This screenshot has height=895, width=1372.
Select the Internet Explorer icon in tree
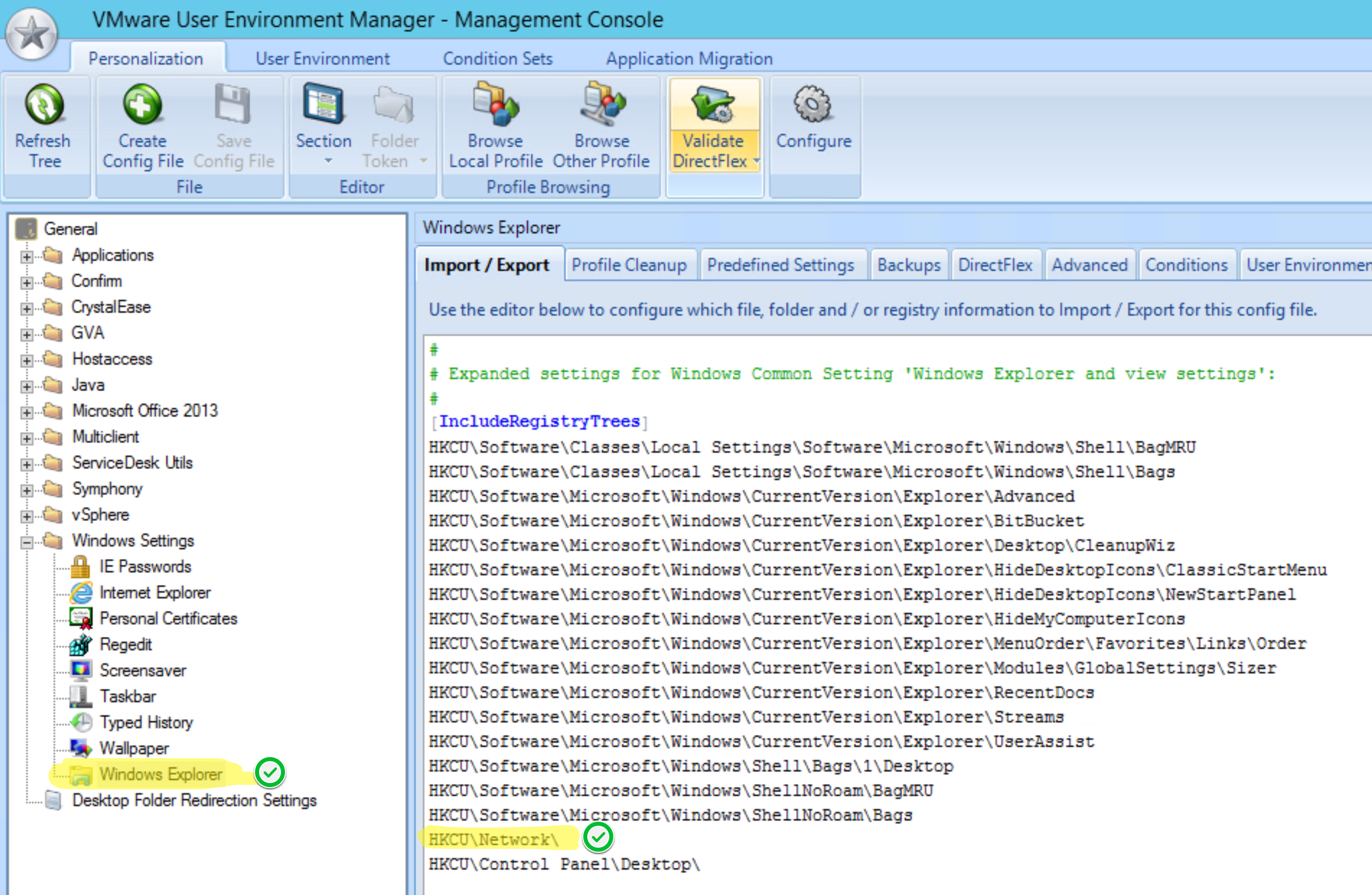tap(81, 593)
